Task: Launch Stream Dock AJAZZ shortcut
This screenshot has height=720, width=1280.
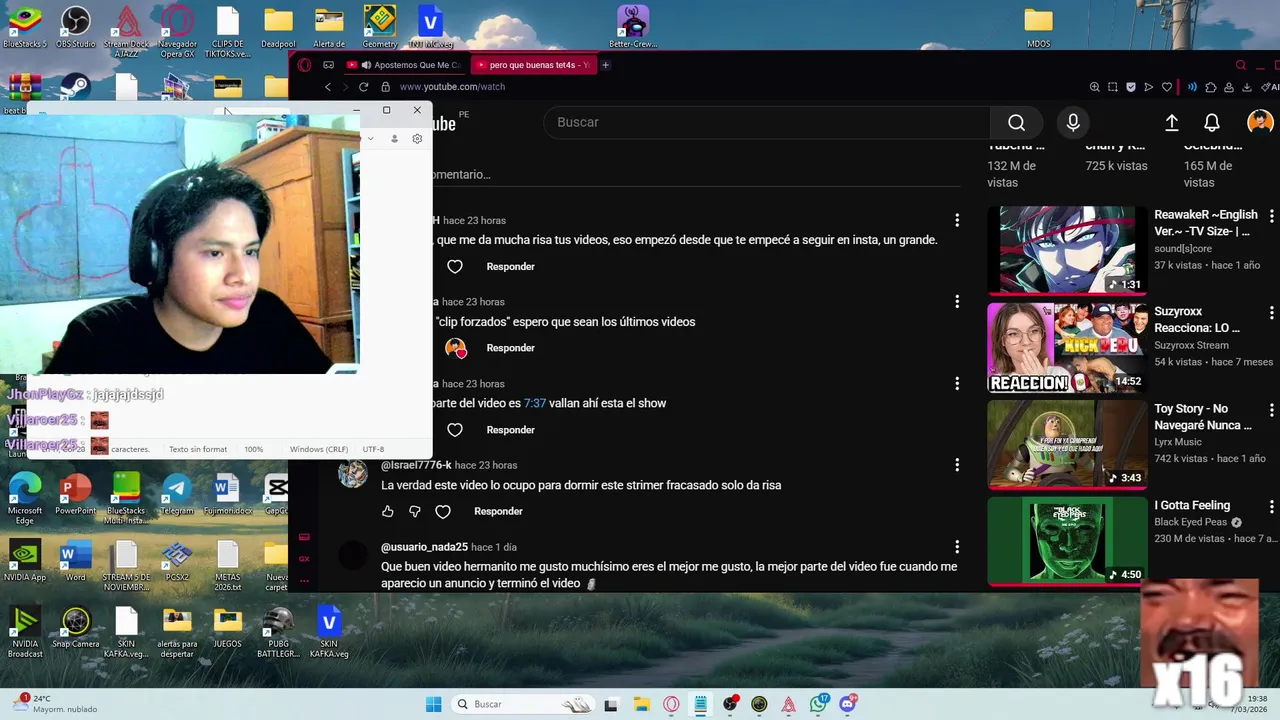Action: [127, 31]
